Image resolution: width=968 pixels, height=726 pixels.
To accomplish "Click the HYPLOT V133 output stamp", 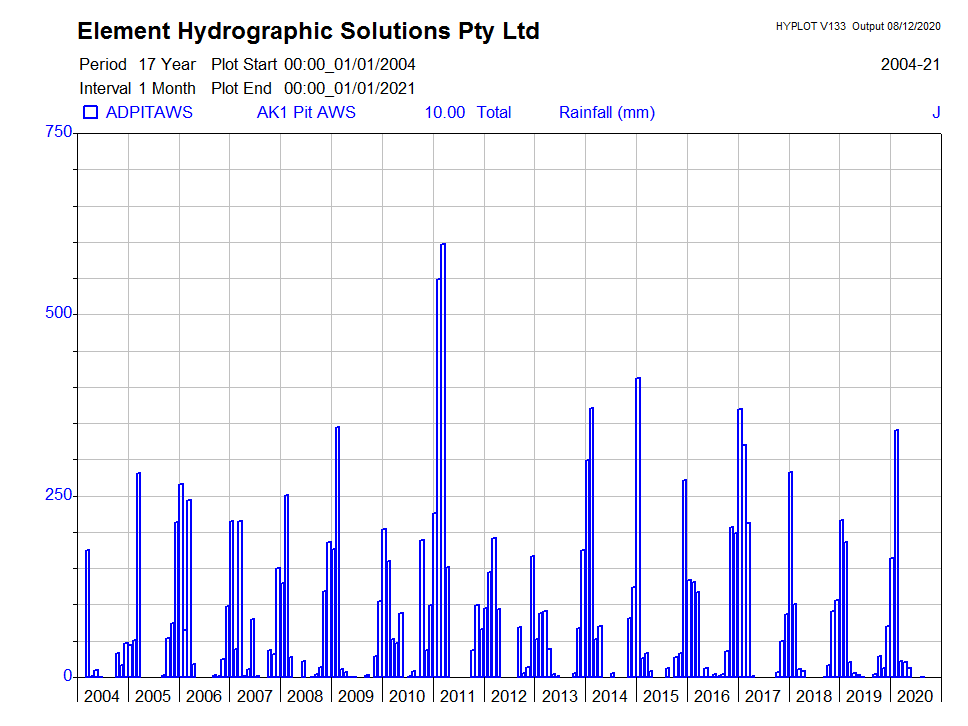I will click(x=857, y=27).
